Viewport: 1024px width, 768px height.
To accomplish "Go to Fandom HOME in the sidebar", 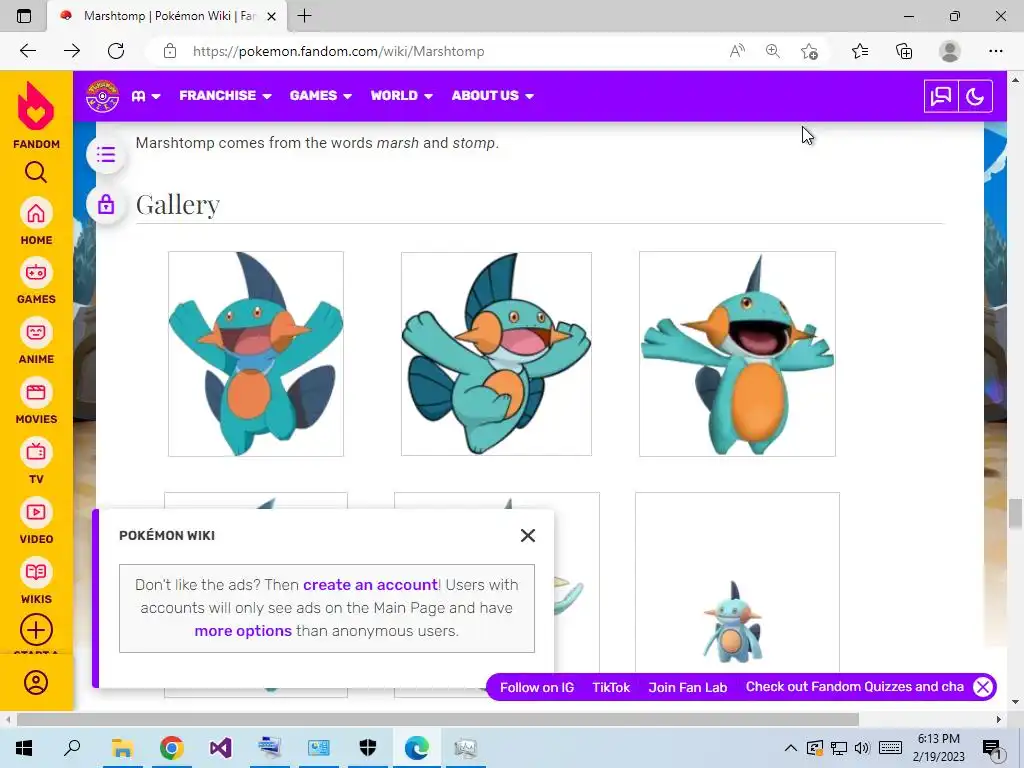I will tap(36, 221).
